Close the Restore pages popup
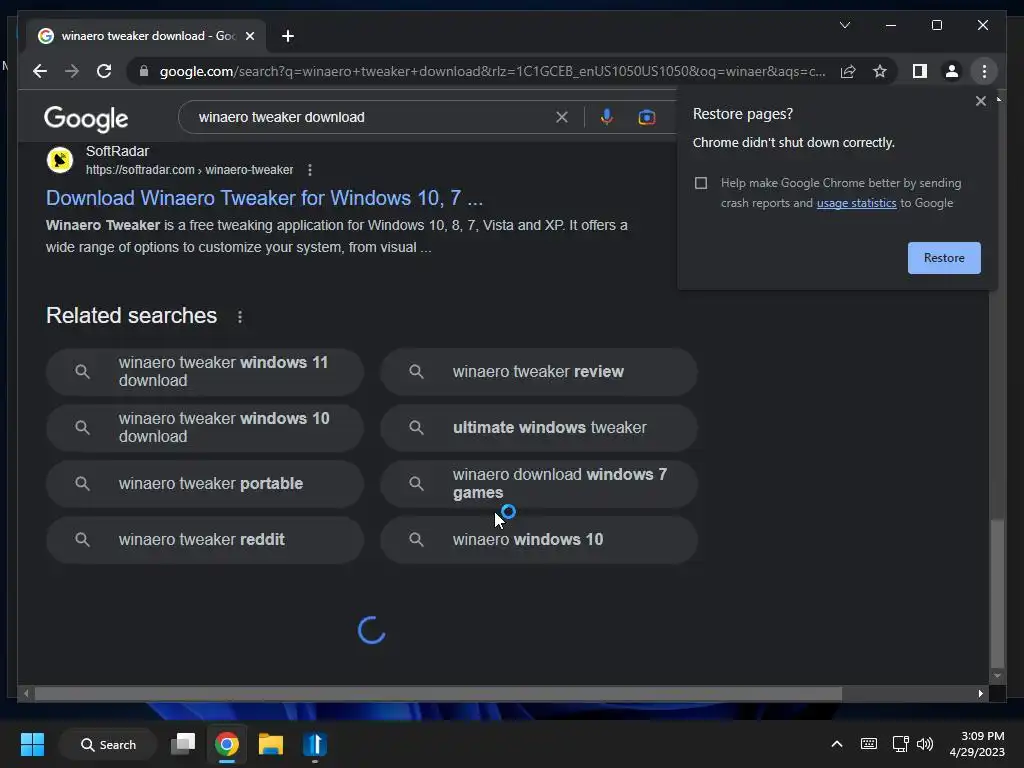 coord(980,101)
